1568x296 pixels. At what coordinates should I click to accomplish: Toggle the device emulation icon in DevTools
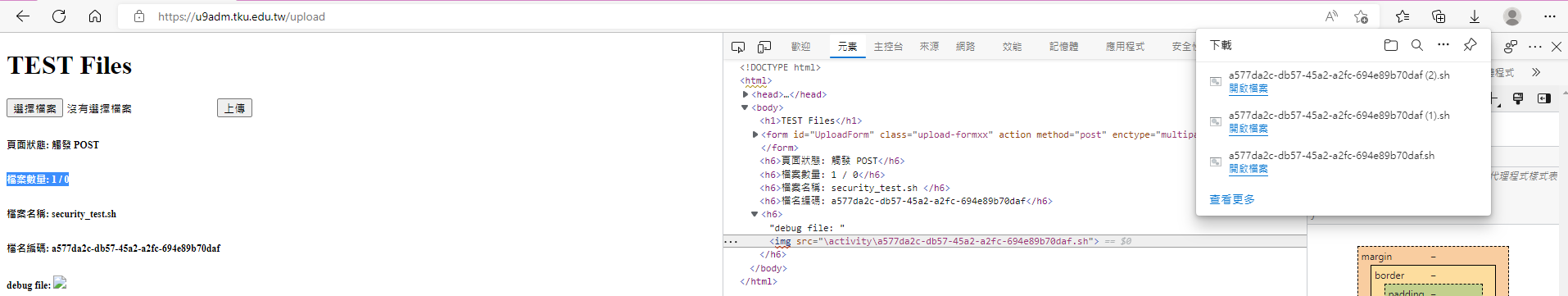(x=764, y=47)
